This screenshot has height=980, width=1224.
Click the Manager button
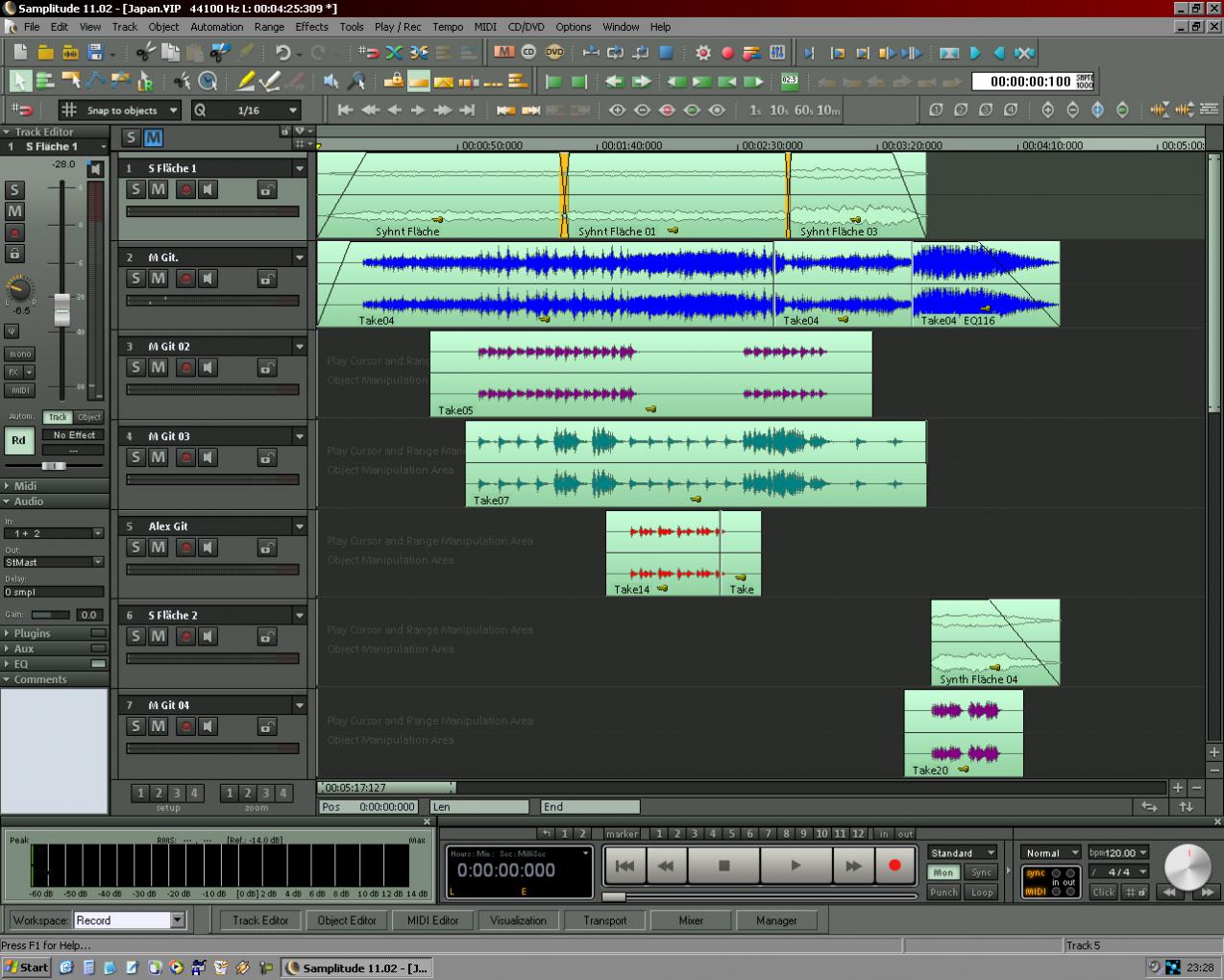tap(776, 920)
